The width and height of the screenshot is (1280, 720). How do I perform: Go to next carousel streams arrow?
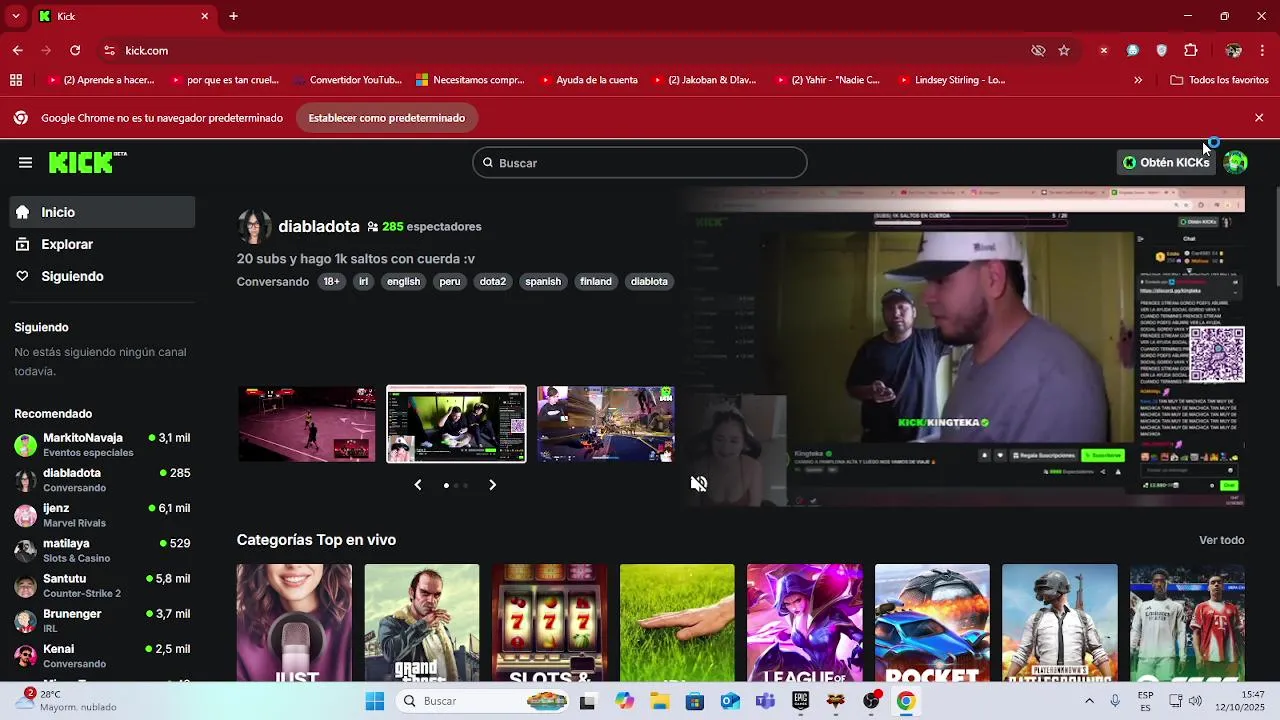(x=492, y=485)
